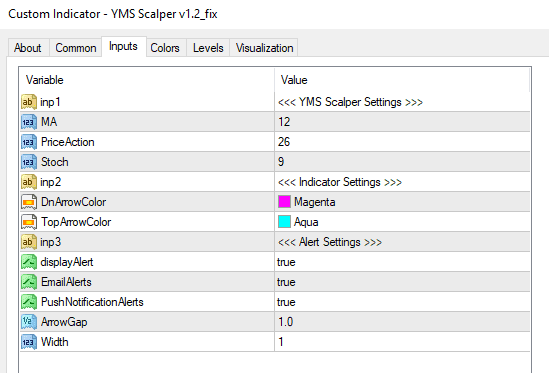Click the integer icon next to Stoch

click(29, 162)
